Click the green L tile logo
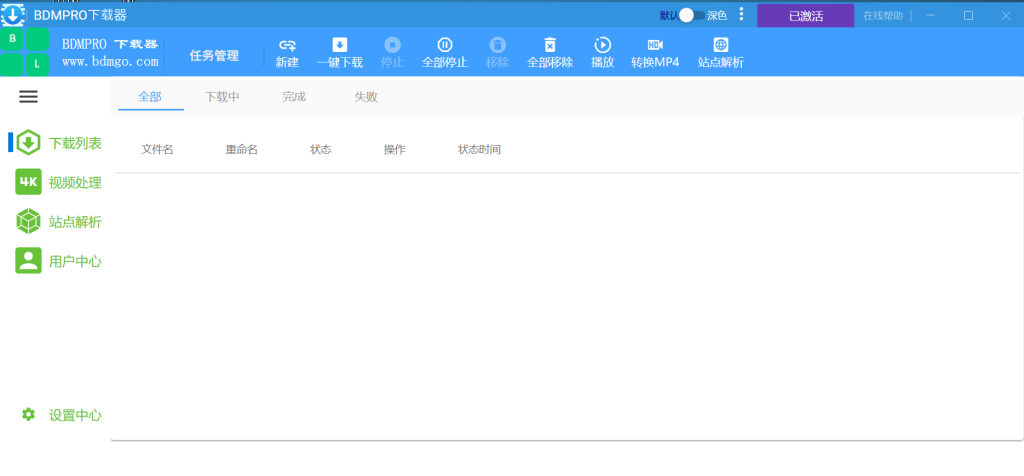The image size is (1024, 476). (37, 65)
